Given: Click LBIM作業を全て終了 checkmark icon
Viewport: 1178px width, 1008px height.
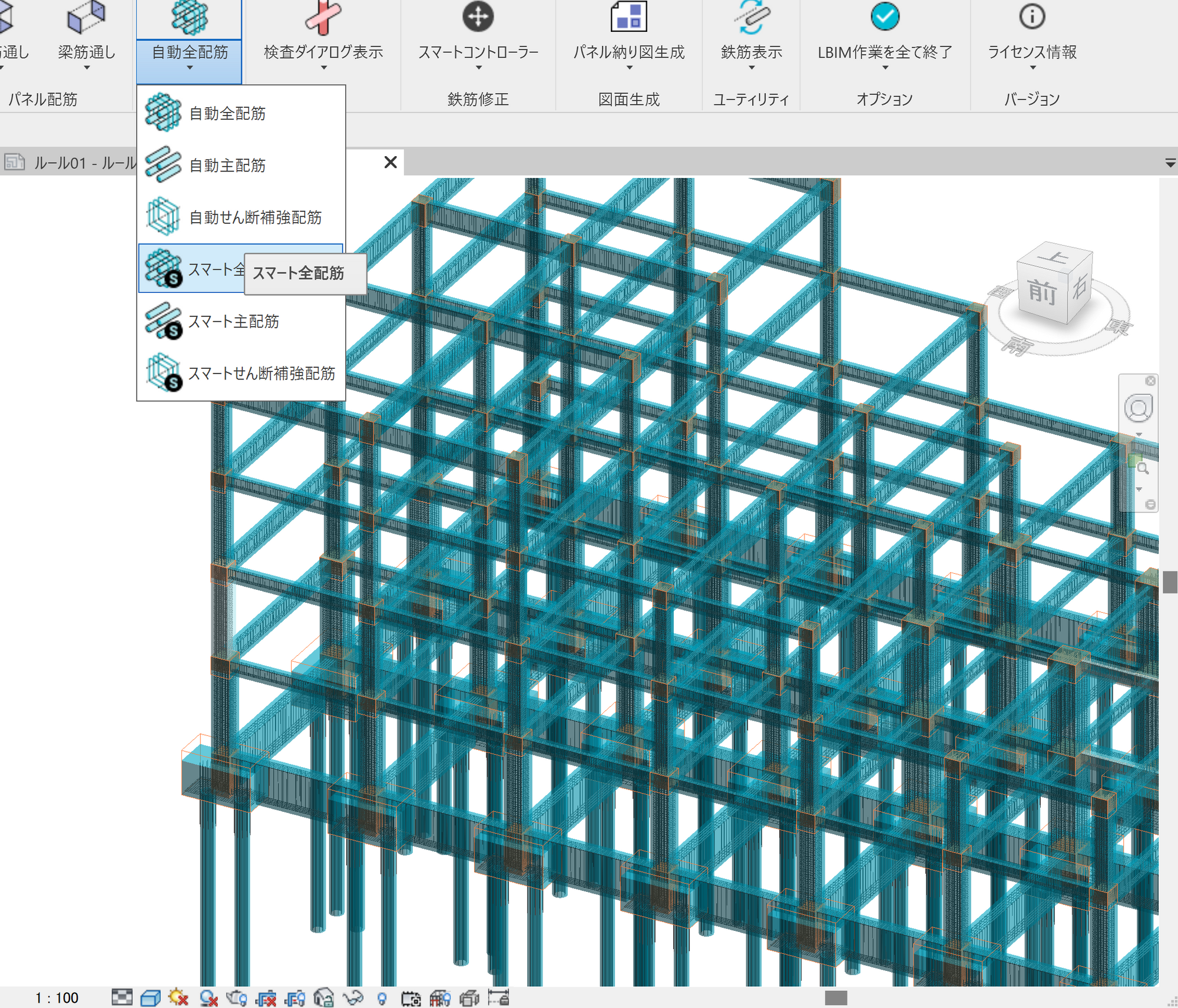Looking at the screenshot, I should [885, 16].
